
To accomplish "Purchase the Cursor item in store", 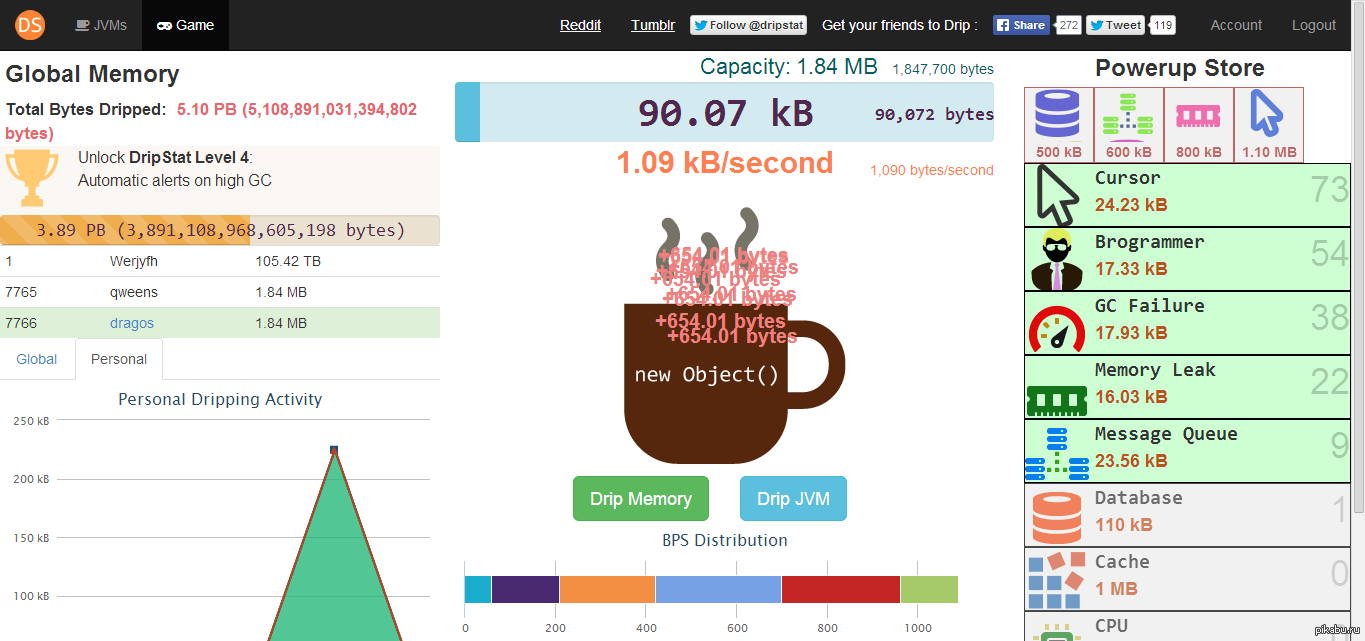I will [1187, 195].
